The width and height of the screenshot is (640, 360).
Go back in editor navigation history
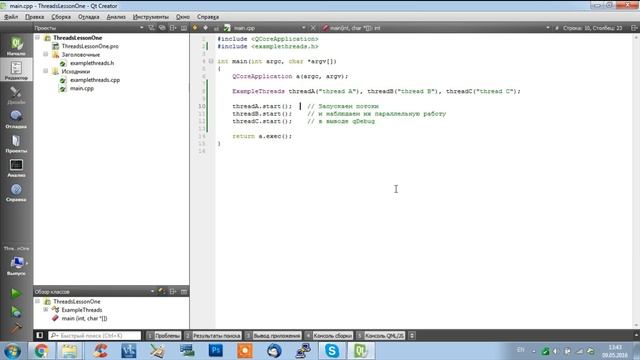click(195, 28)
